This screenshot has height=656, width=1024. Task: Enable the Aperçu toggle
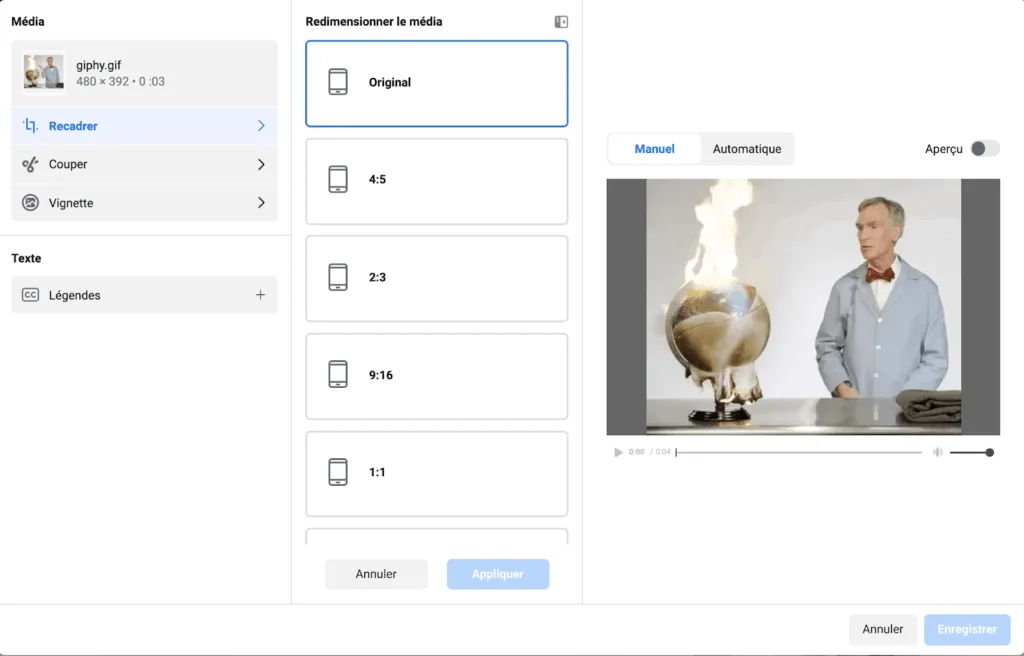985,148
